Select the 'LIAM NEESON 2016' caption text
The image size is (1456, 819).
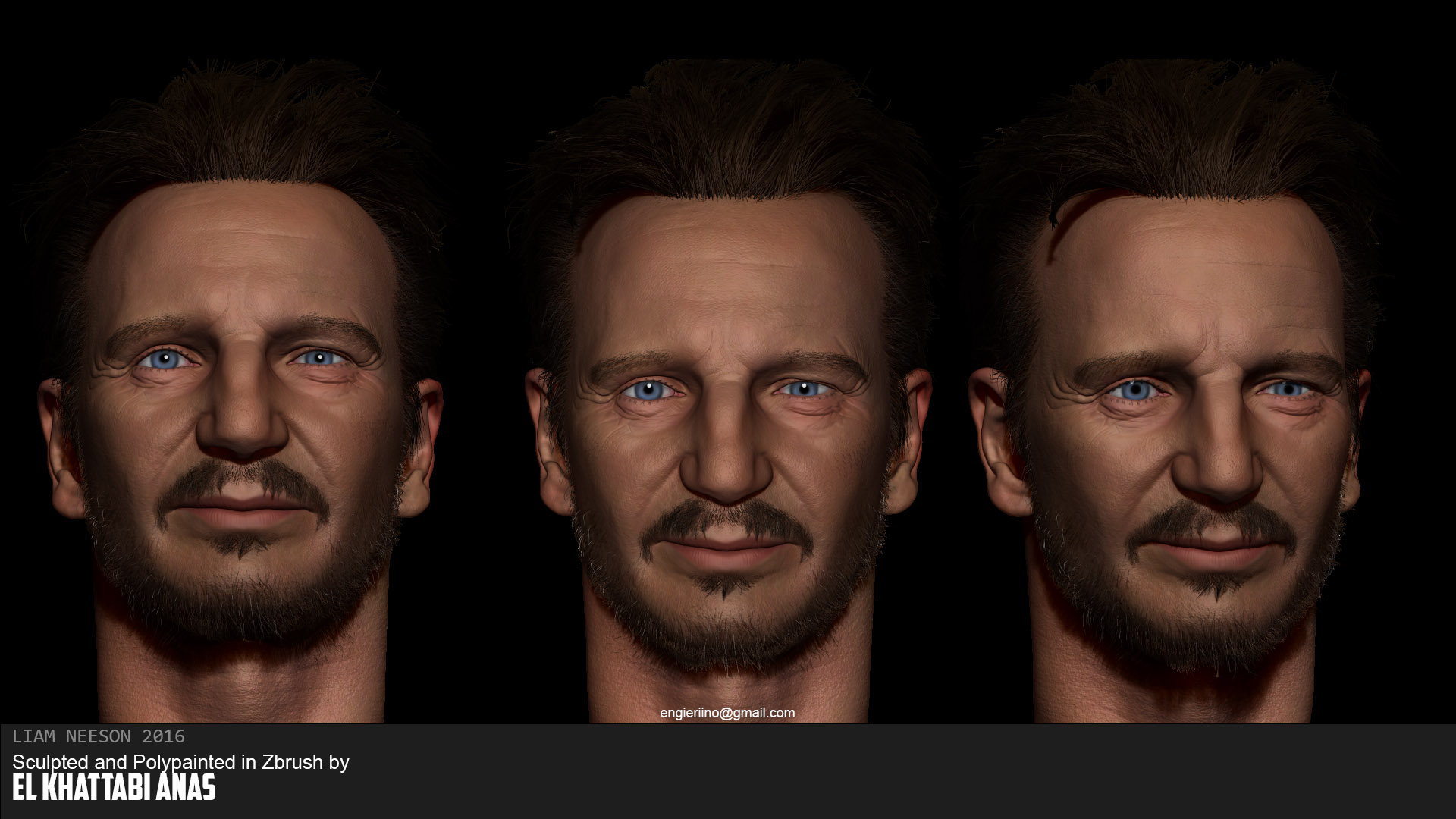pos(99,736)
